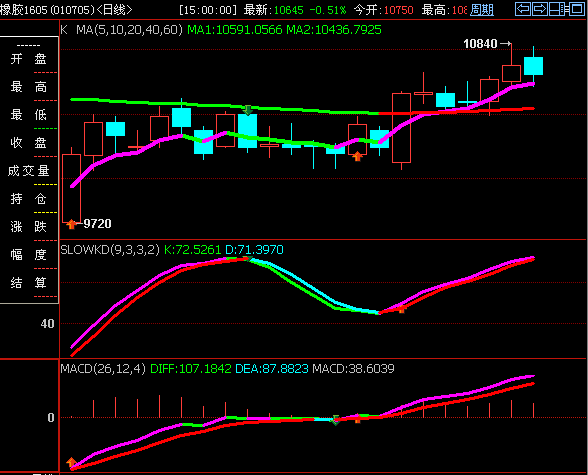Click the orange arrow marker on SLOWKD curve
The height and width of the screenshot is (475, 588).
(401, 309)
